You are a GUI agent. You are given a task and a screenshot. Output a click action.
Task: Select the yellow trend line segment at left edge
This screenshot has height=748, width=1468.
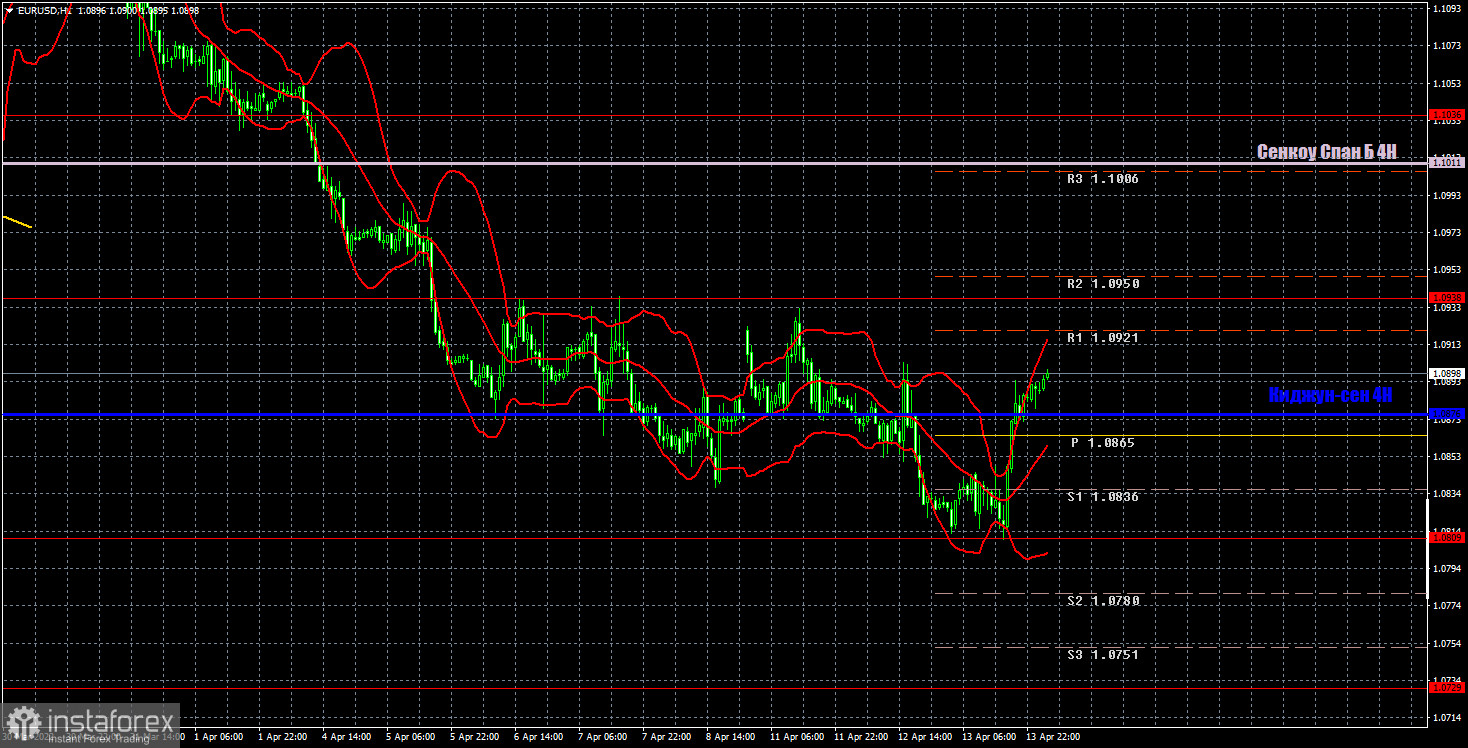click(17, 222)
